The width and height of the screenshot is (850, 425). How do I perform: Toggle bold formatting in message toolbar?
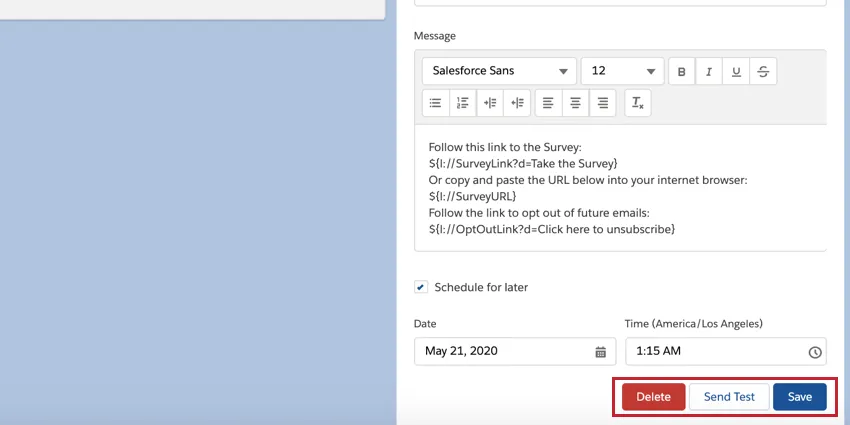tap(682, 71)
